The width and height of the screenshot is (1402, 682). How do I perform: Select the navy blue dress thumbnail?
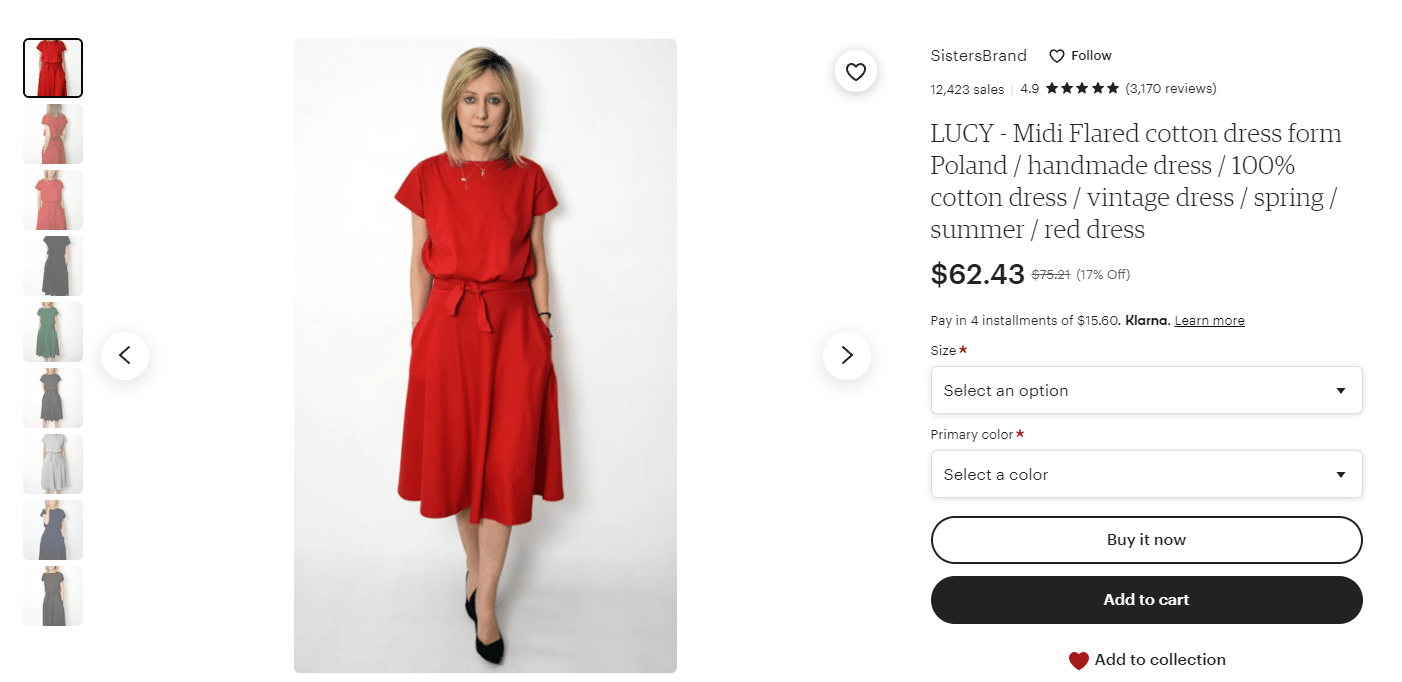53,530
